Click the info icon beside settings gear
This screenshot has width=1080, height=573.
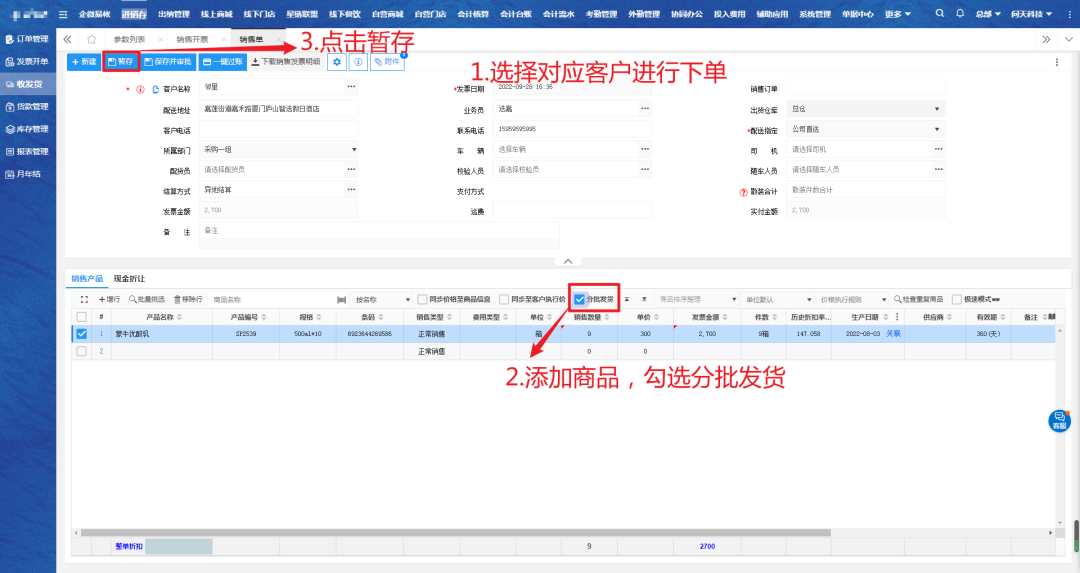click(x=357, y=62)
